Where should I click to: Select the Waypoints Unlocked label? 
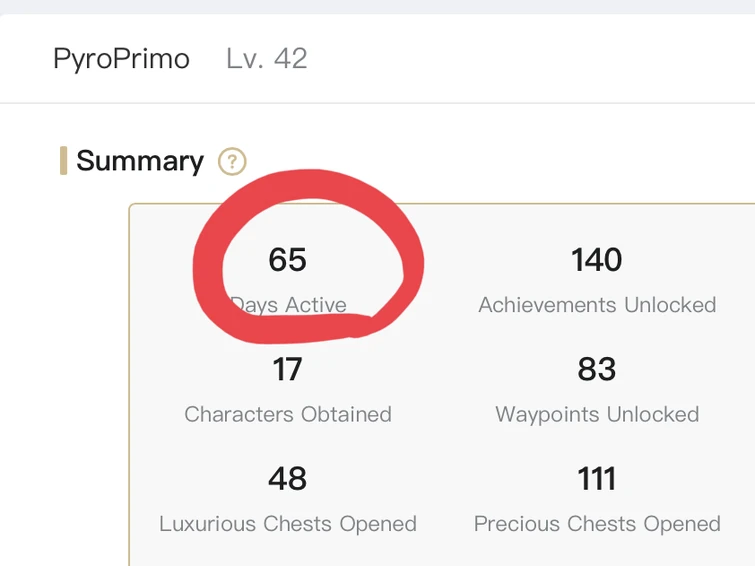click(x=597, y=414)
